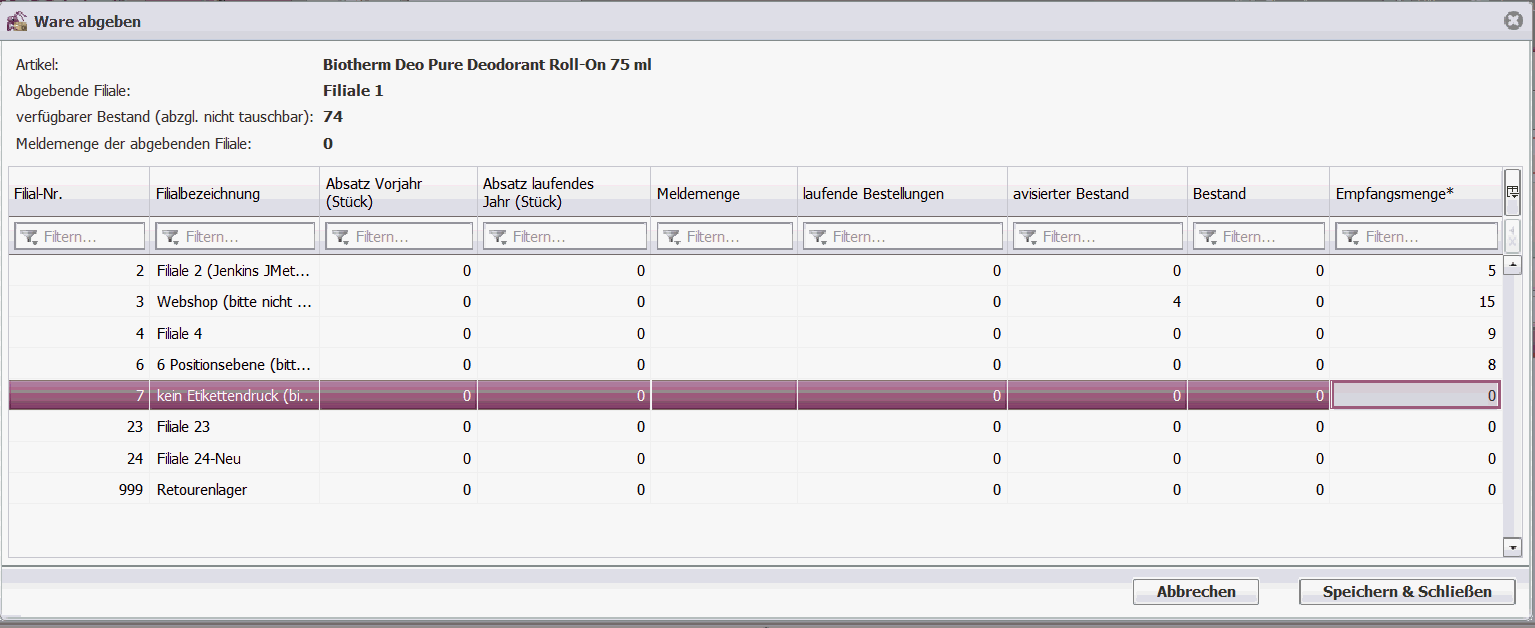The height and width of the screenshot is (628, 1535).
Task: Click the clear-filters icon beside filter row
Action: [x=1512, y=237]
